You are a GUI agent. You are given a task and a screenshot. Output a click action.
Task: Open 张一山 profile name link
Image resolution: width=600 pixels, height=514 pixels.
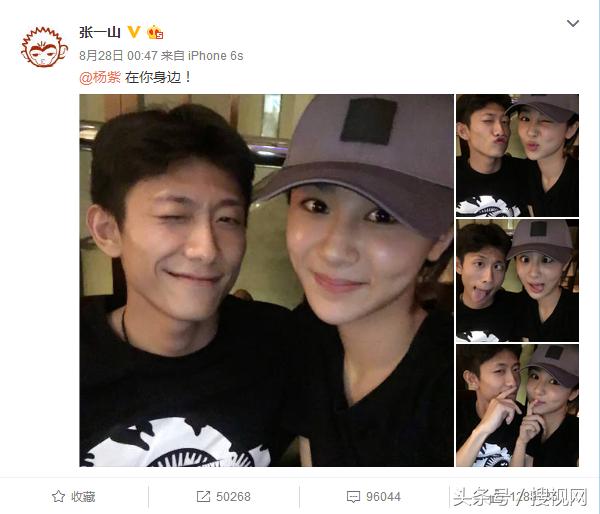[x=100, y=33]
